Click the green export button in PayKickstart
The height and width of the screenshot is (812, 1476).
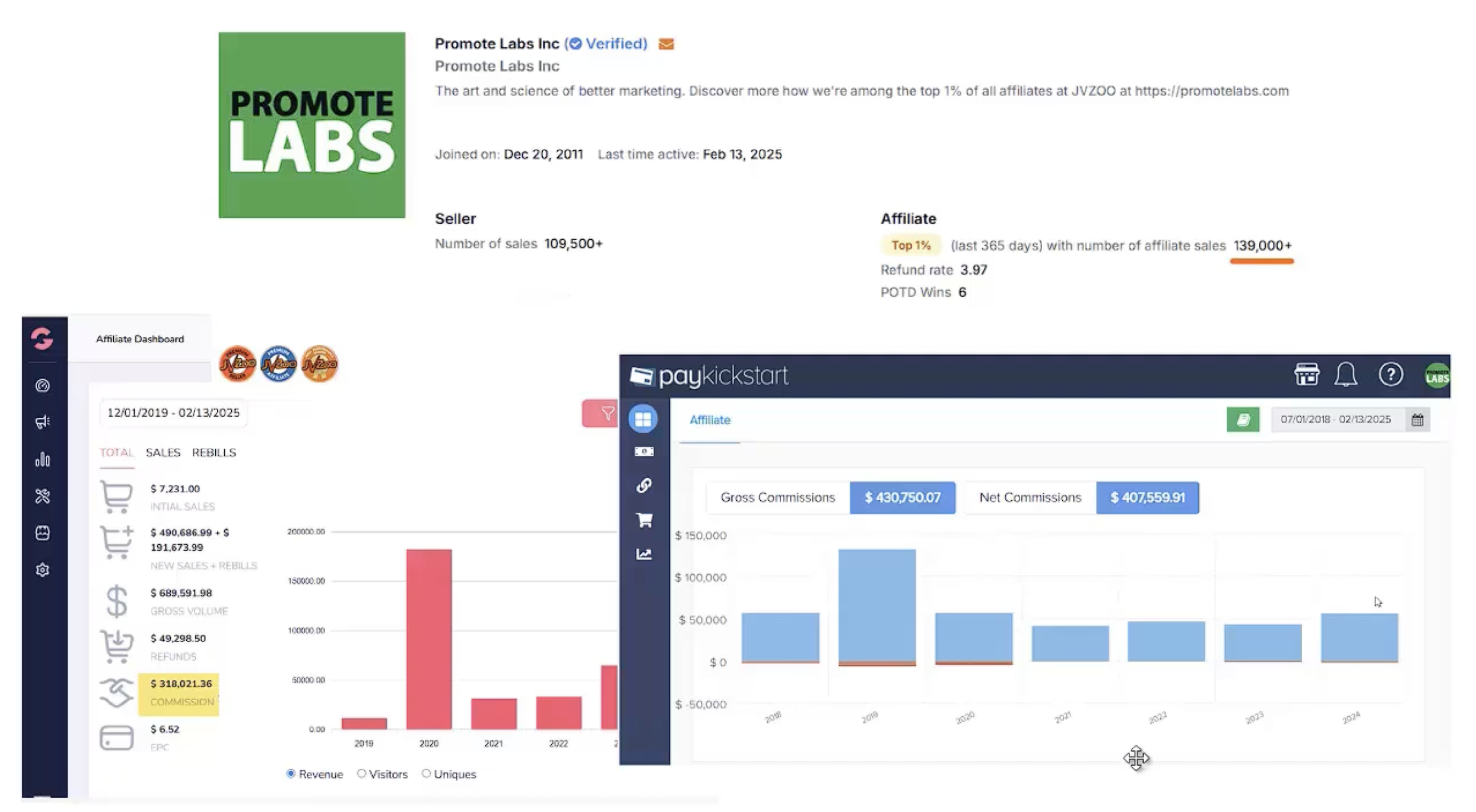1243,420
